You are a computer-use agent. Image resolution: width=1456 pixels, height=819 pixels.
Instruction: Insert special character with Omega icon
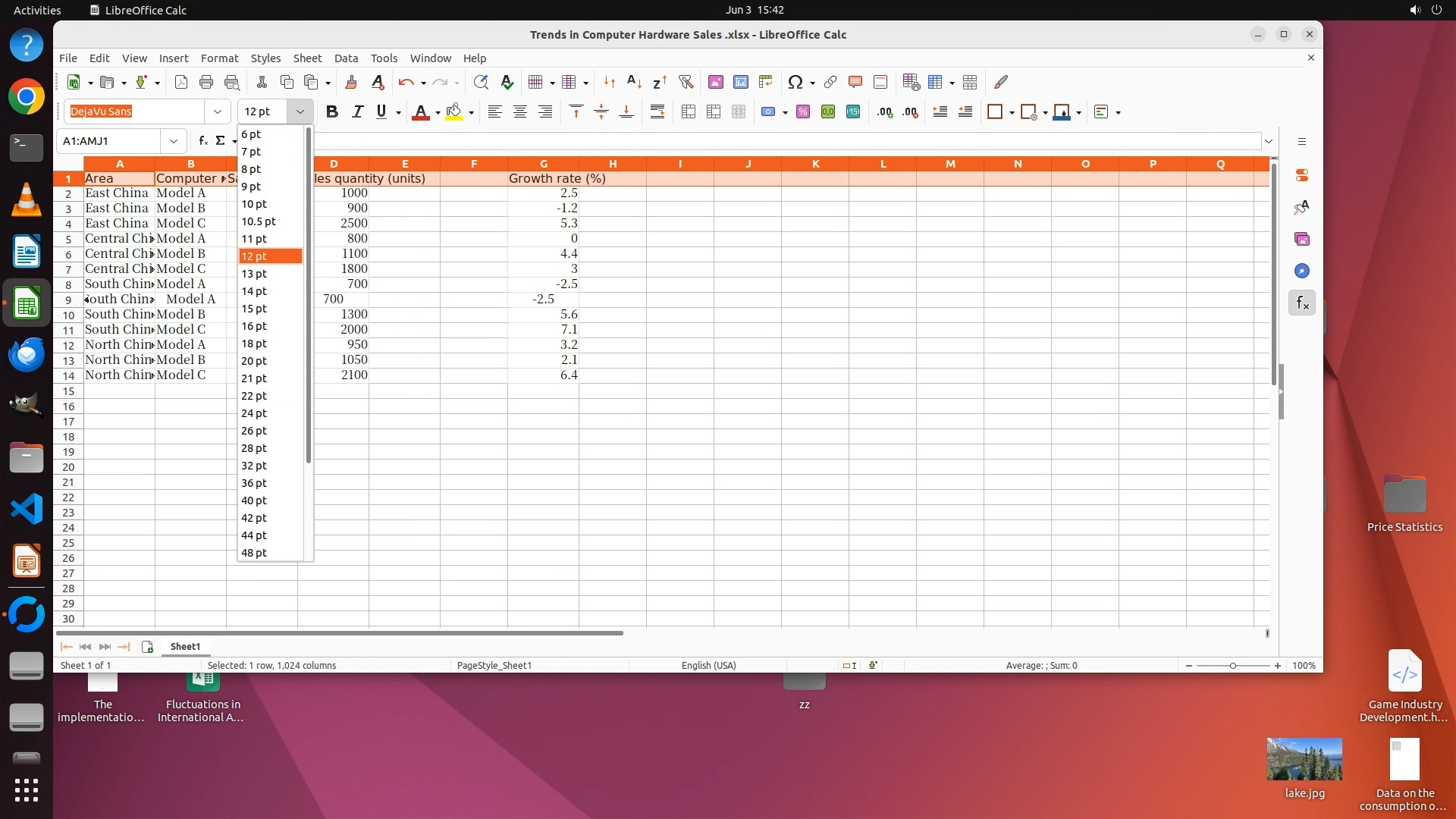coord(794,82)
